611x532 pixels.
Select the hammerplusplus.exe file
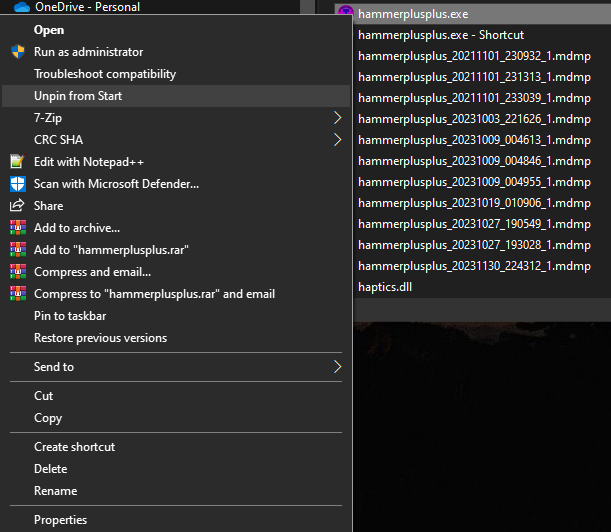(x=413, y=14)
